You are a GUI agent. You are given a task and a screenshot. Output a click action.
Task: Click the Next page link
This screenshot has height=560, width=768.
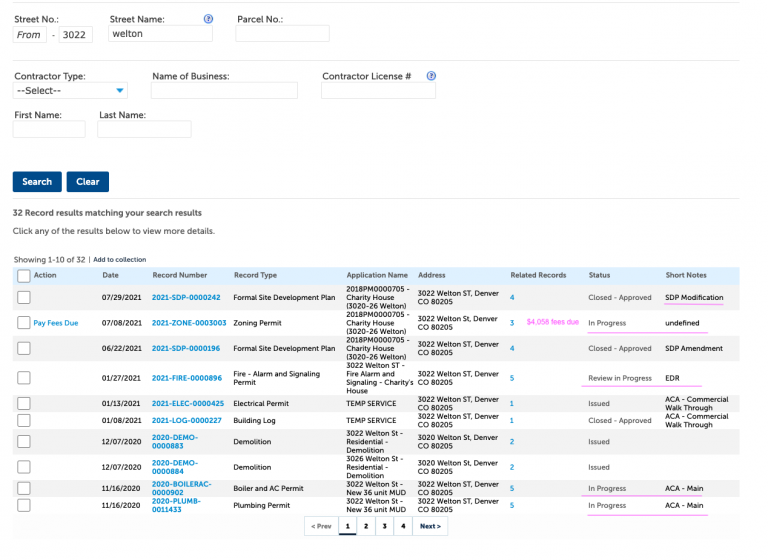430,526
